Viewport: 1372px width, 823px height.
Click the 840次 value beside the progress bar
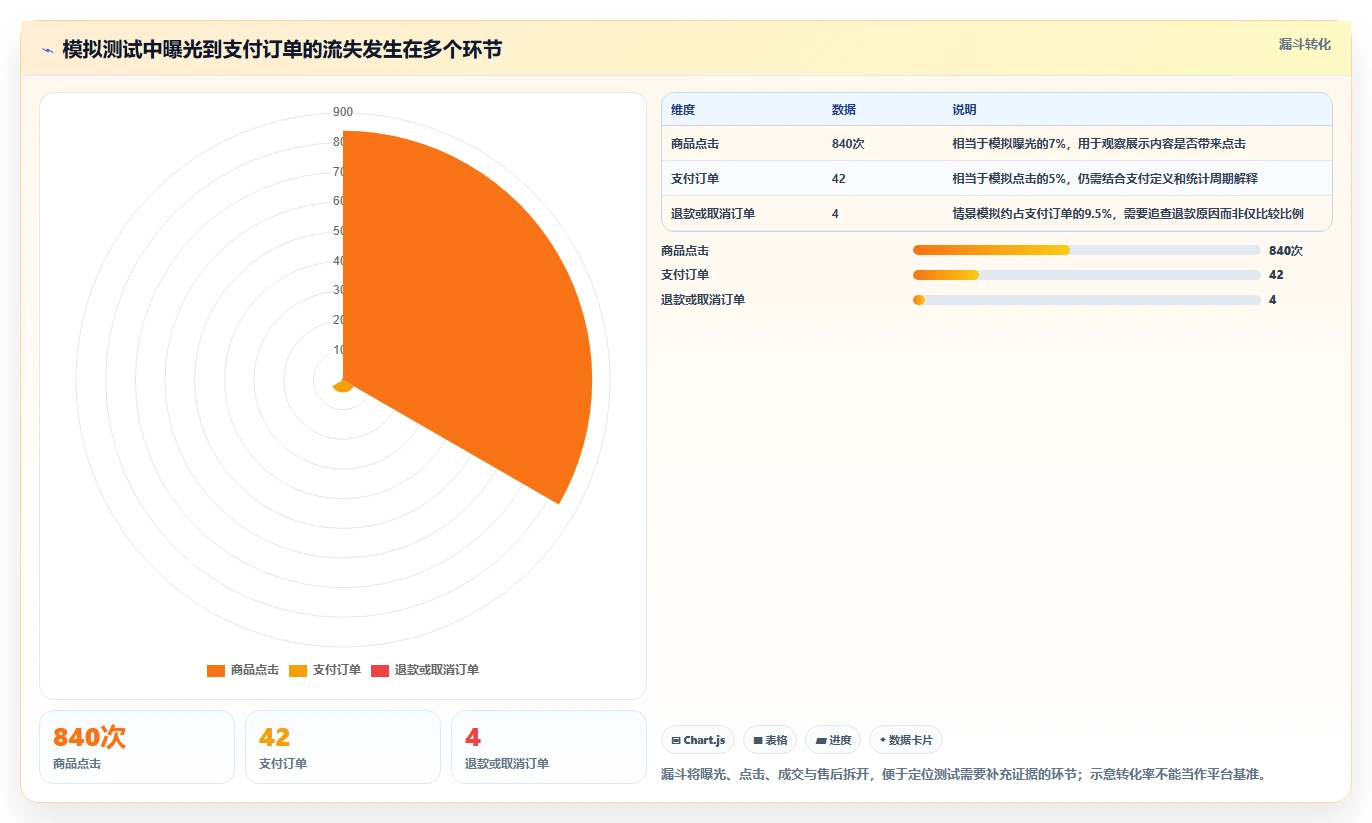coord(1286,251)
